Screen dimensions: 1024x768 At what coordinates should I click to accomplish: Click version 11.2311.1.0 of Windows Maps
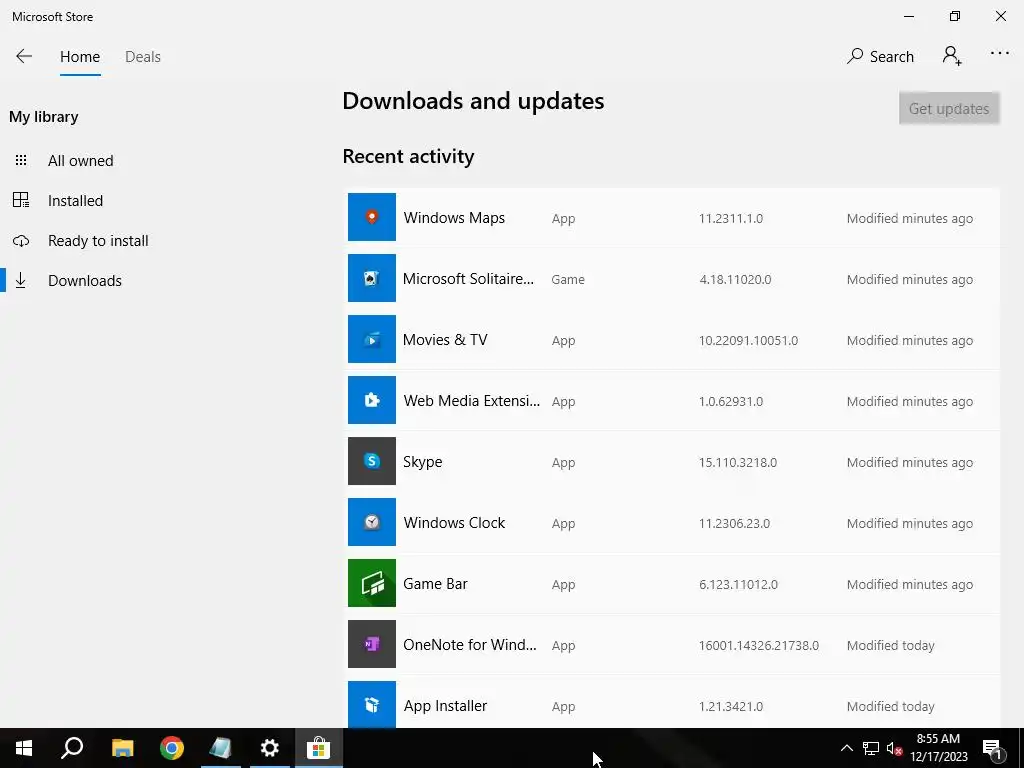(x=731, y=218)
